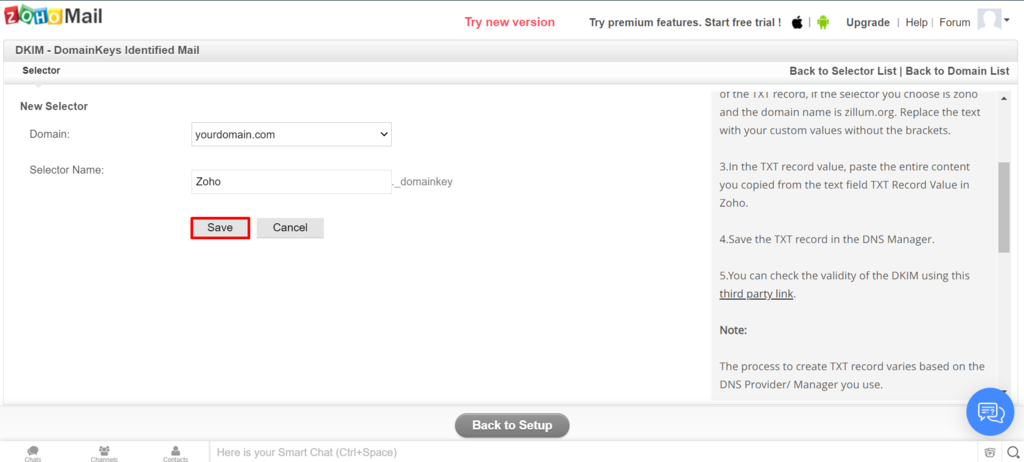The width and height of the screenshot is (1024, 462).
Task: Click the Android app icon
Action: point(823,22)
